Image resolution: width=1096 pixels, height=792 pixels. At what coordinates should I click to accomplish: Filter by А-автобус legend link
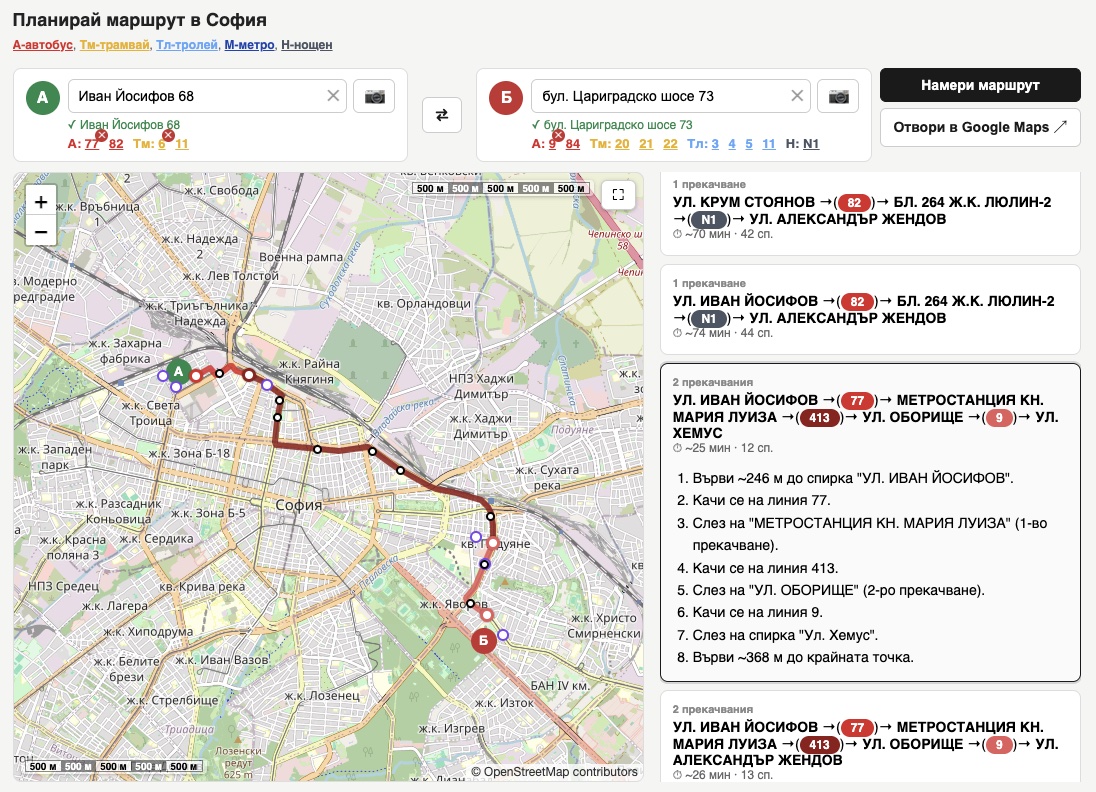[x=43, y=45]
